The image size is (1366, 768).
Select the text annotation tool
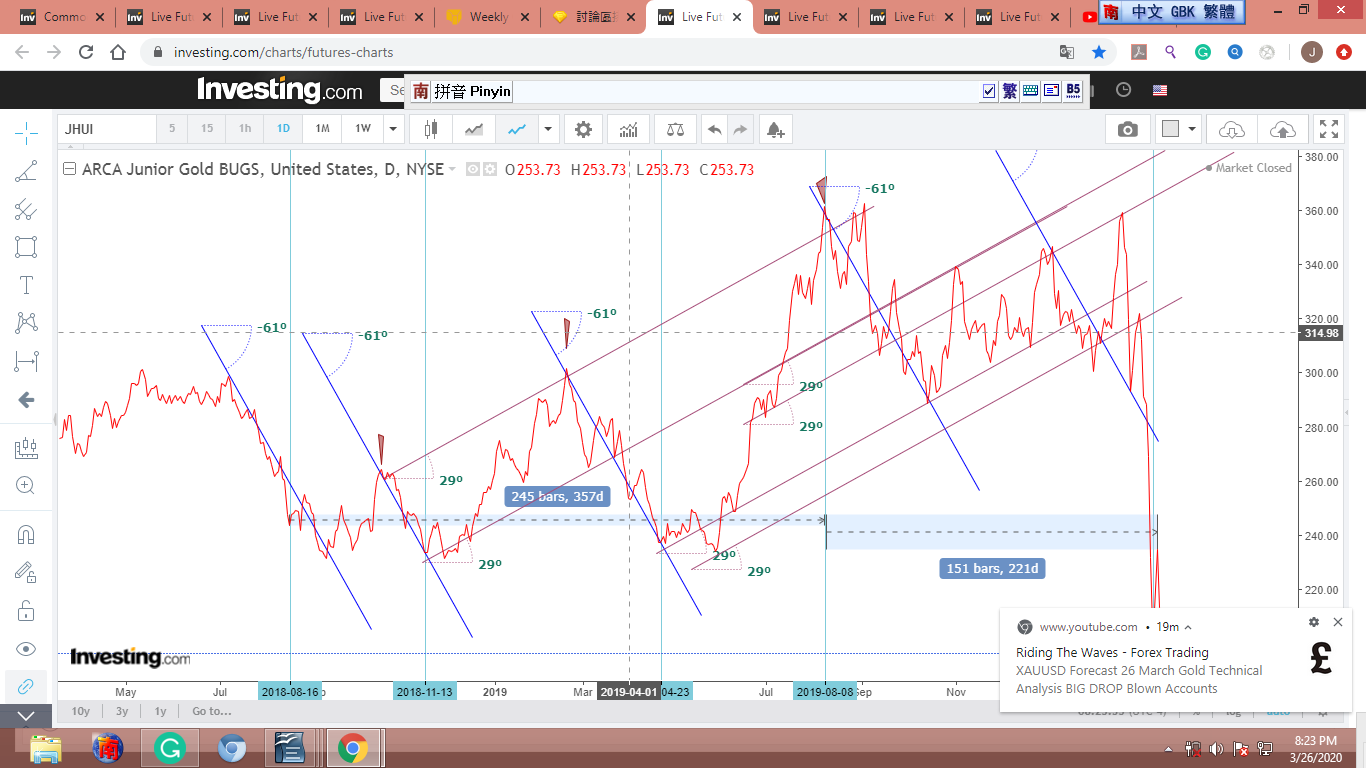click(x=26, y=285)
